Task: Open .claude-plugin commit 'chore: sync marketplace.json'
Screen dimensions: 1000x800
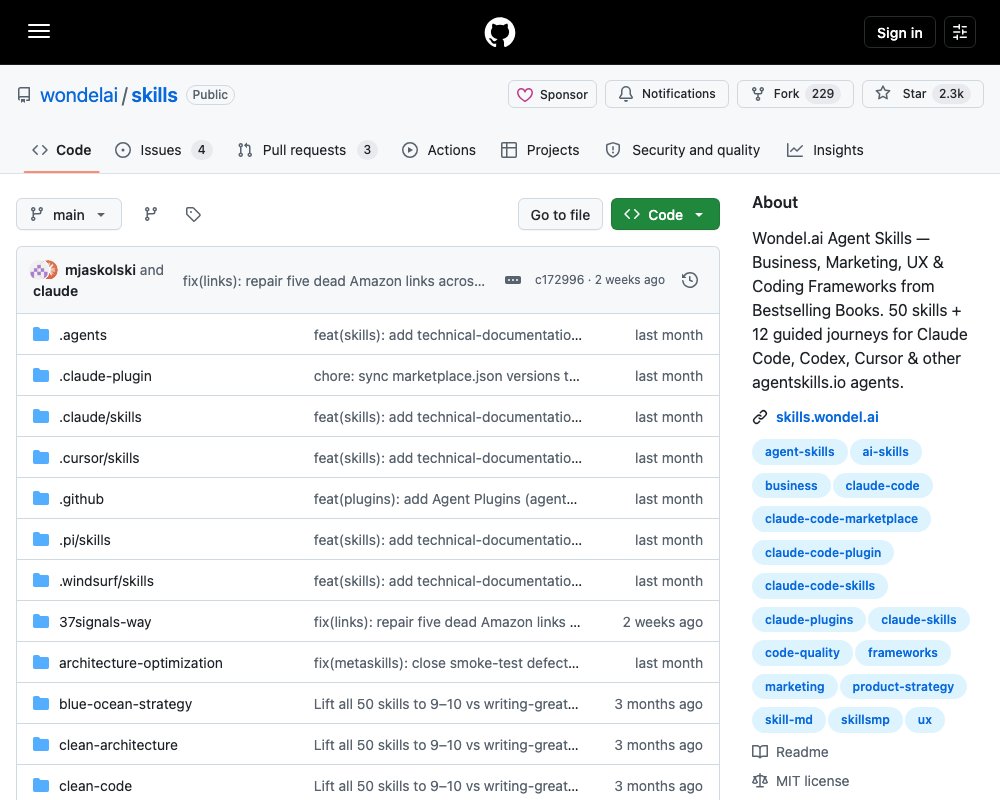Action: click(x=446, y=376)
